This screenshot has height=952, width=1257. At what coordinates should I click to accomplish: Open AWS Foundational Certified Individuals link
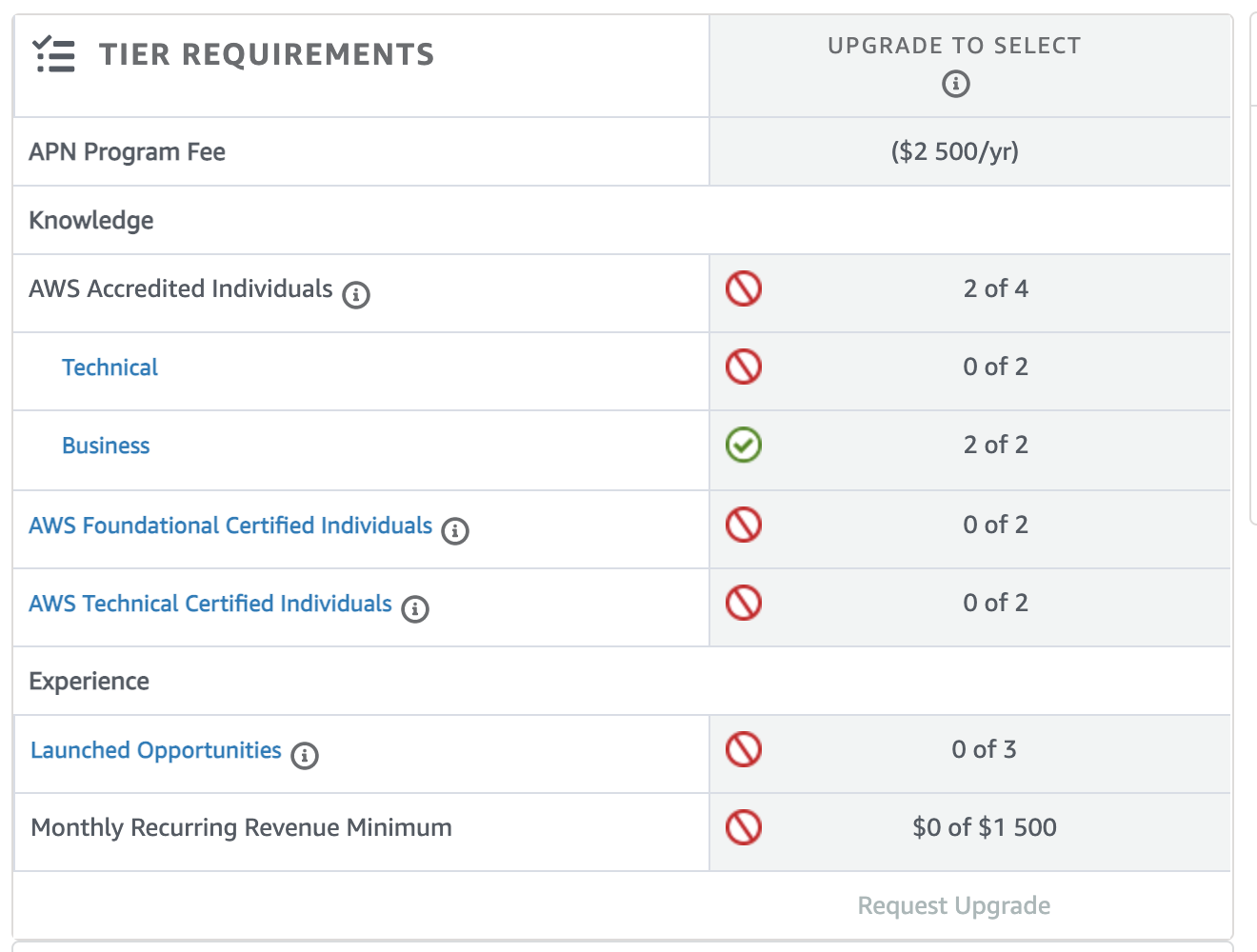click(230, 526)
